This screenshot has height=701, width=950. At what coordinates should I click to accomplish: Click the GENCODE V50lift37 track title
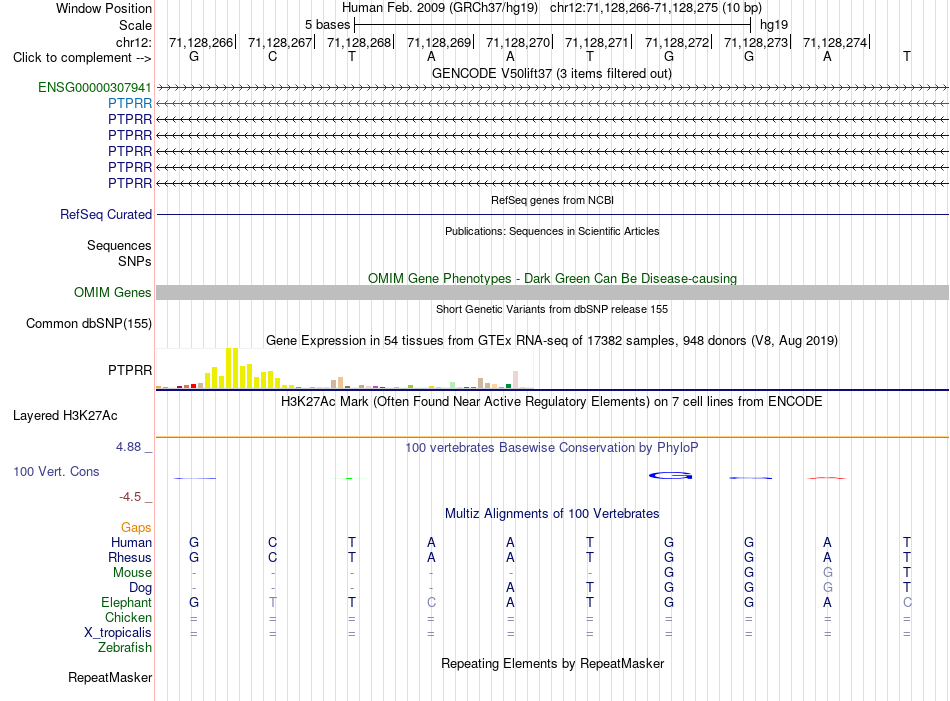pyautogui.click(x=552, y=73)
